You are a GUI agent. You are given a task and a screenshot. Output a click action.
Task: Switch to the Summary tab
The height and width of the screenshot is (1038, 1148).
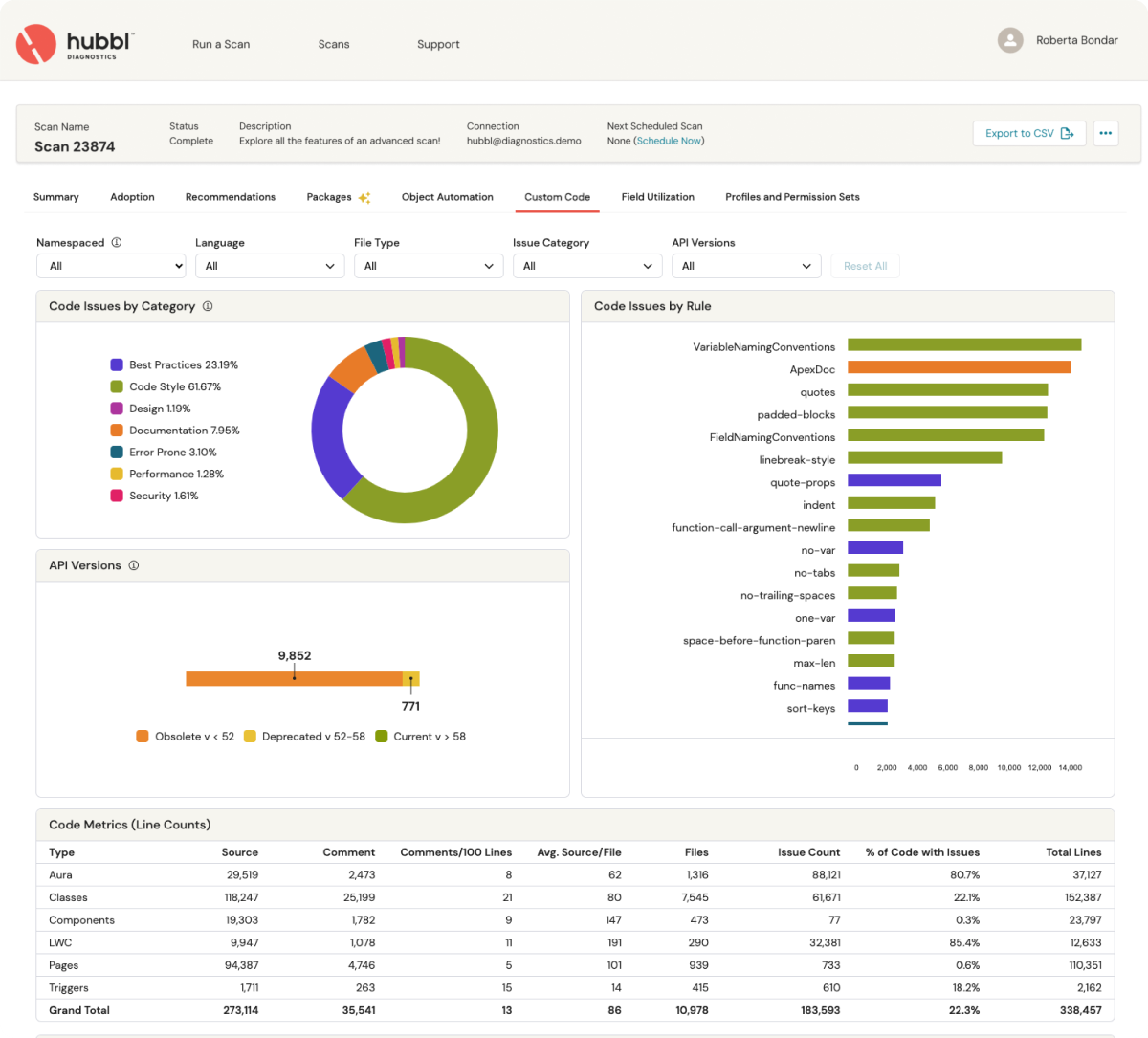point(56,197)
